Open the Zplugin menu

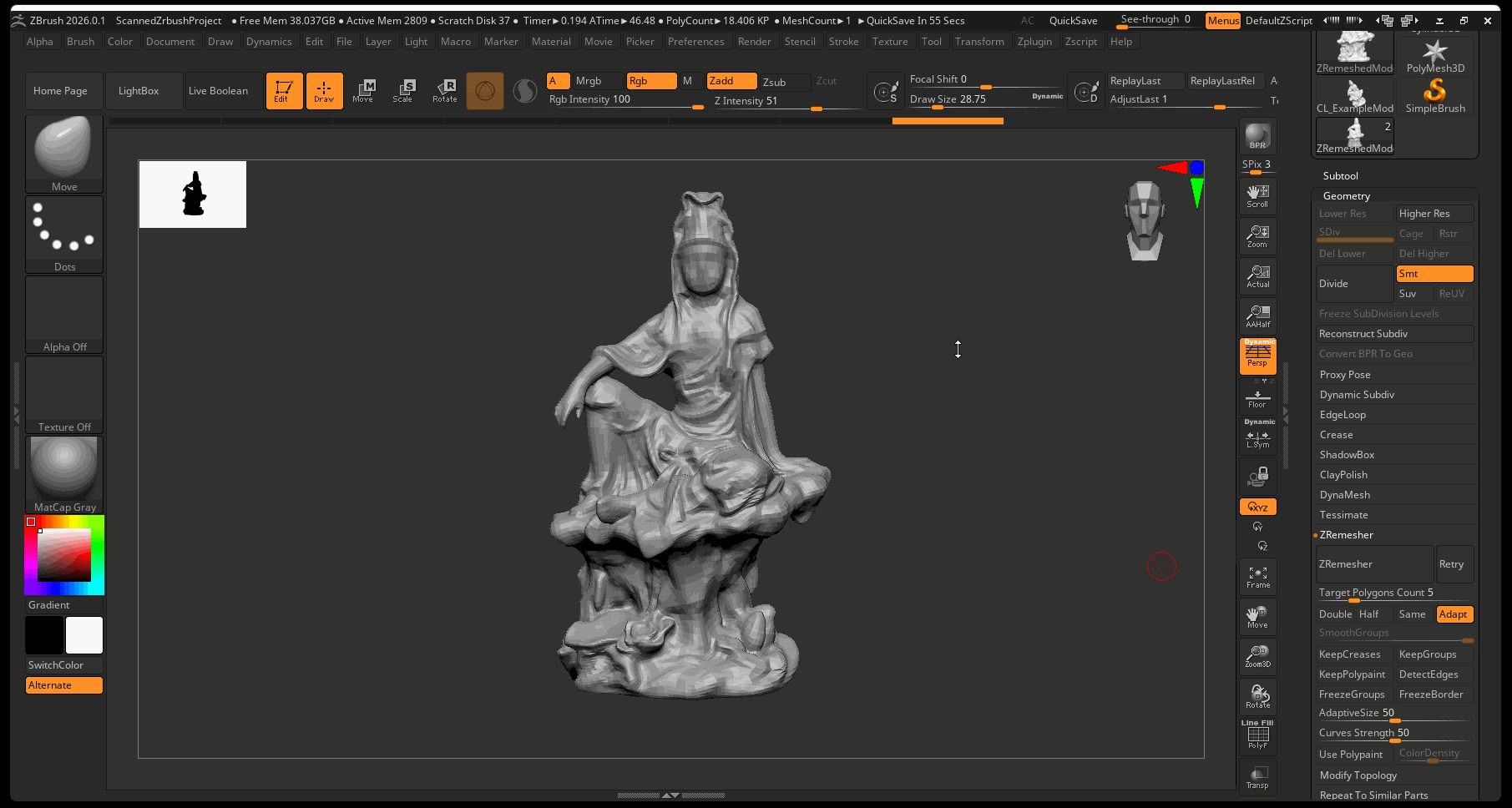pos(1034,42)
